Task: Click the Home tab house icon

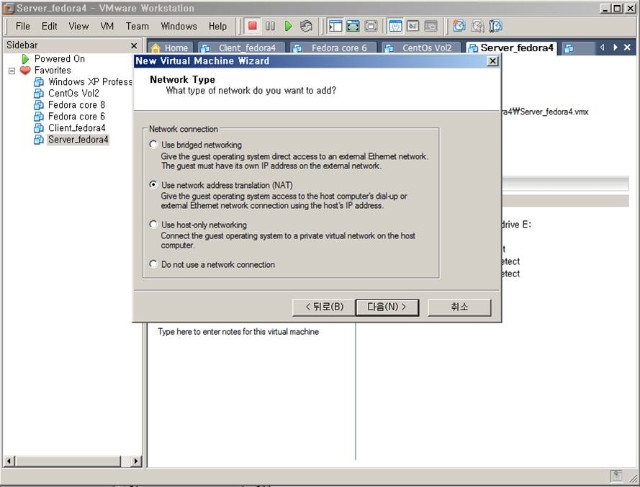Action: coord(156,48)
